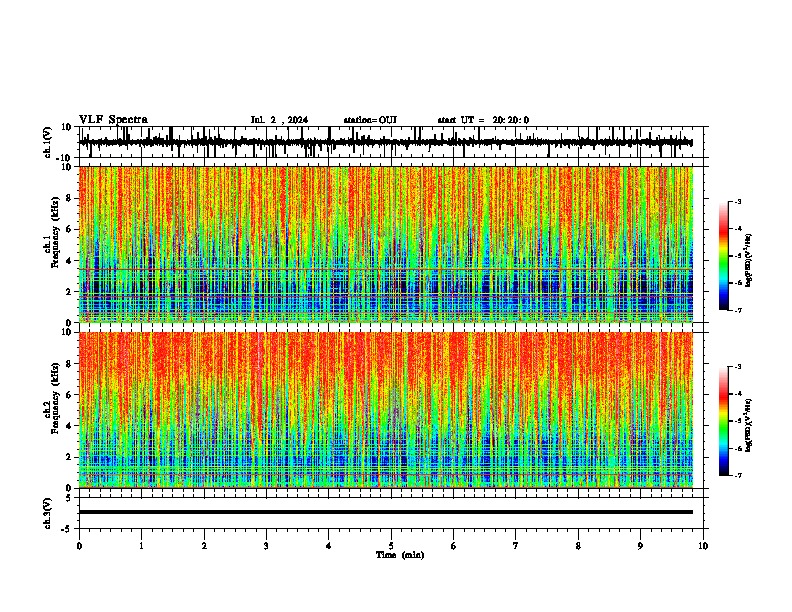
Task: Click the station name header text
Action: pos(370,120)
